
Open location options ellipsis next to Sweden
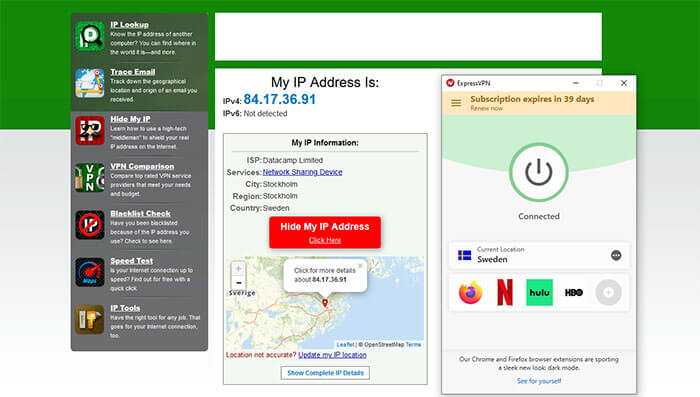point(616,255)
